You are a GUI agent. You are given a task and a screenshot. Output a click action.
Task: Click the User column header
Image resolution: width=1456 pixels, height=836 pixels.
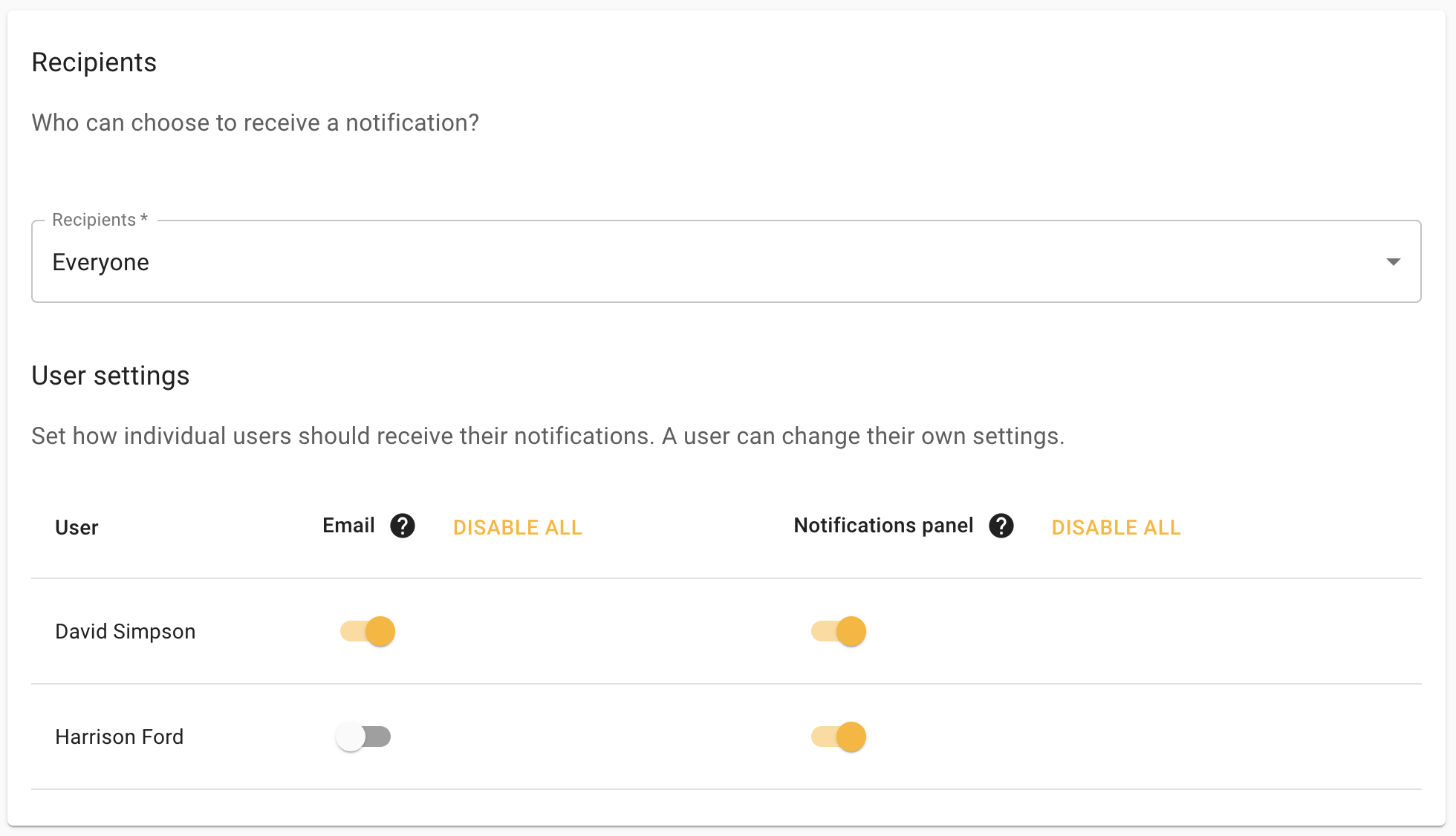point(77,527)
